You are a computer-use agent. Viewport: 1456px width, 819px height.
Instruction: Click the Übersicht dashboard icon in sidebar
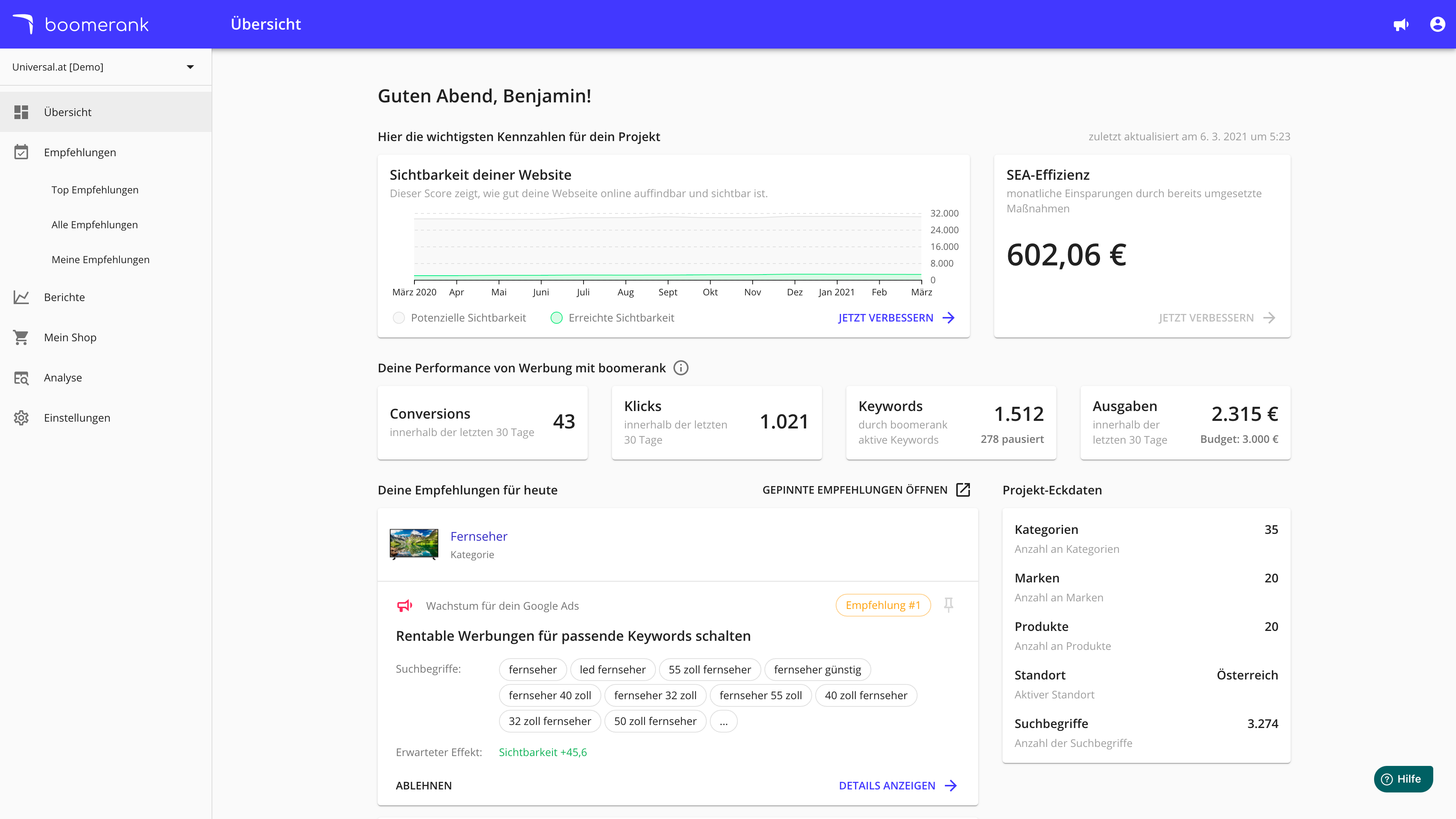(x=22, y=112)
